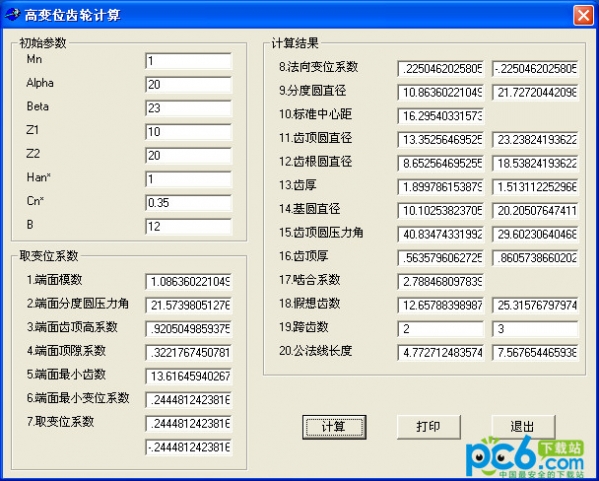Select first 公法线长度 result field
599x481 pixels.
tap(440, 353)
